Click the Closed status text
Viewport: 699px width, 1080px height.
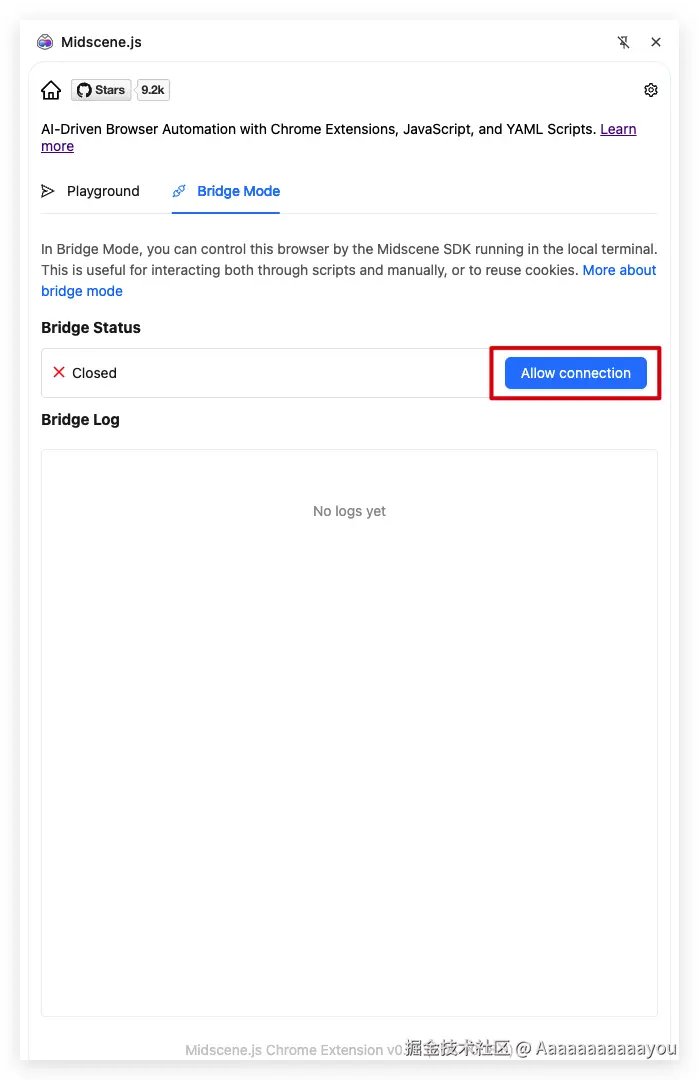point(94,373)
